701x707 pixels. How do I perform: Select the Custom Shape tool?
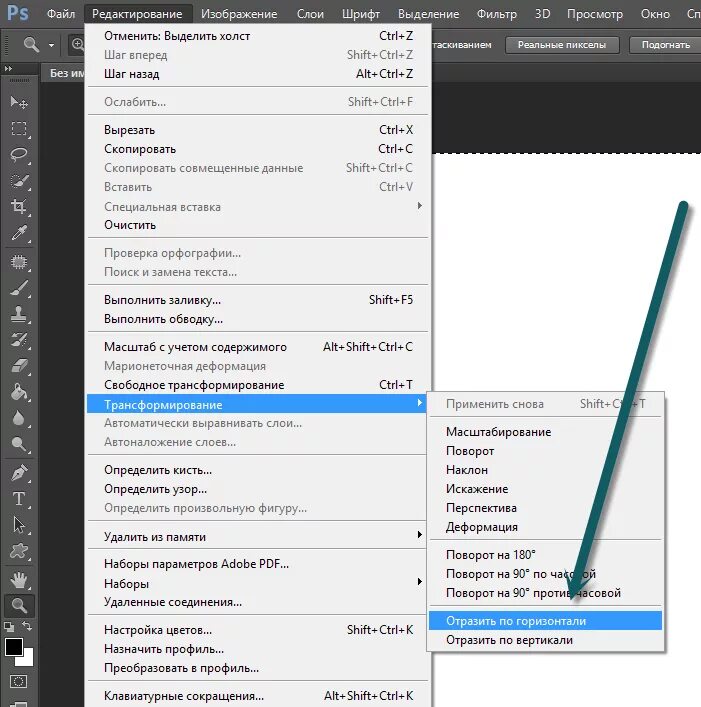pos(18,551)
